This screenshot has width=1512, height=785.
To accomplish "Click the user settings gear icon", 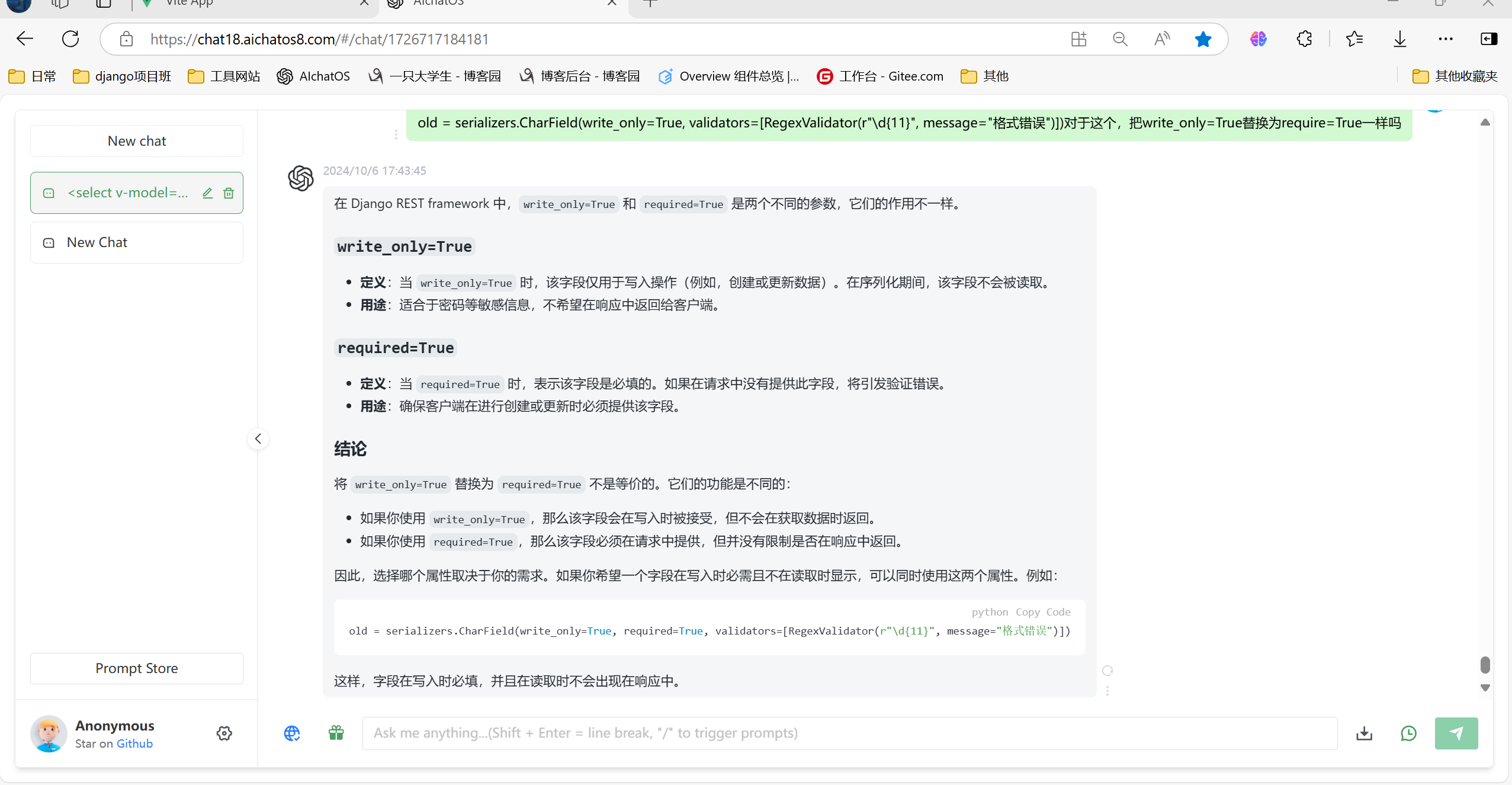I will pyautogui.click(x=224, y=733).
